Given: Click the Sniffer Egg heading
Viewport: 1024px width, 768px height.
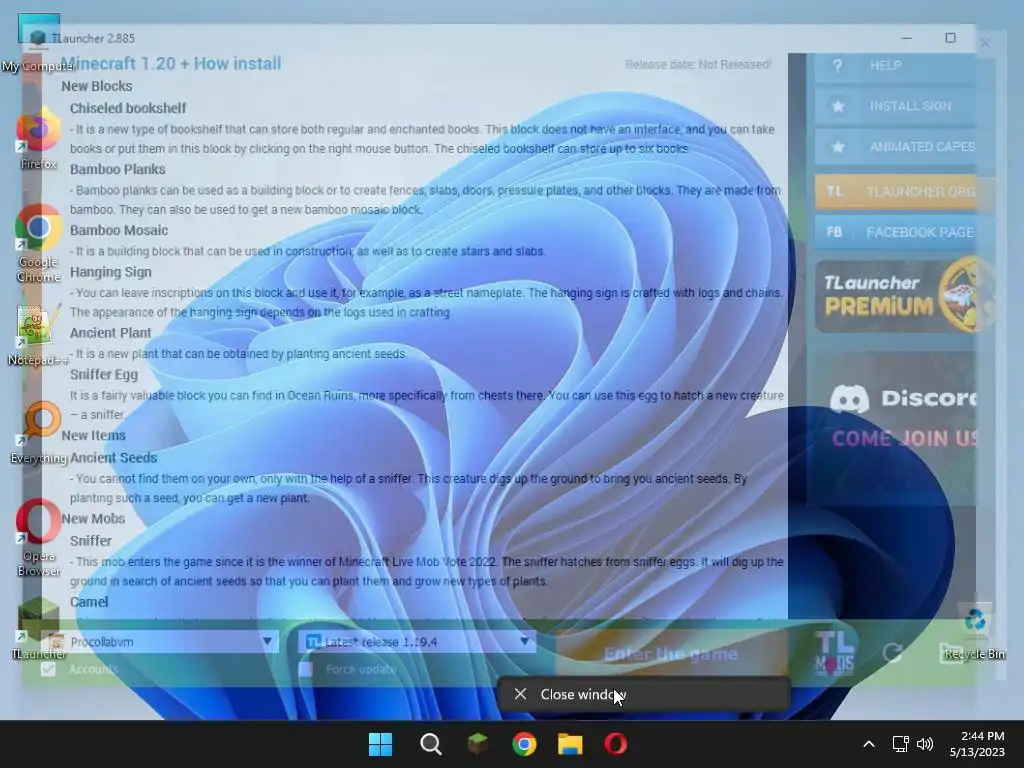Looking at the screenshot, I should [x=104, y=374].
